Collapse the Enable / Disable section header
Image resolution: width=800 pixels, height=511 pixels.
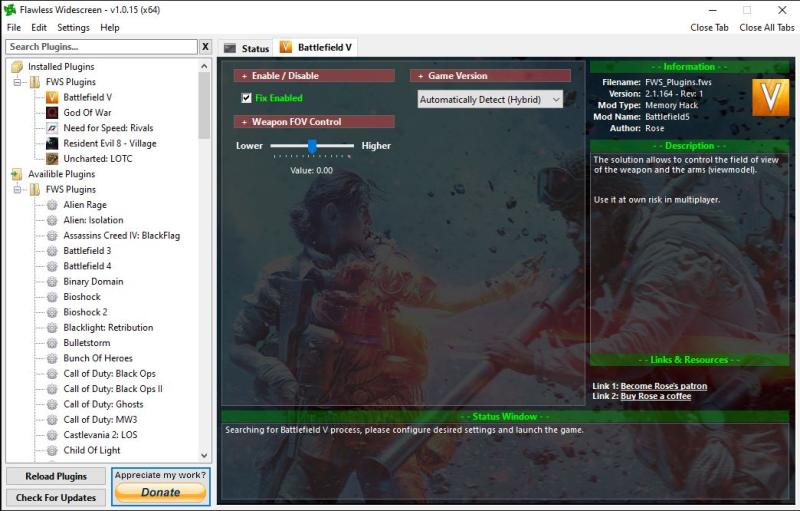click(244, 76)
